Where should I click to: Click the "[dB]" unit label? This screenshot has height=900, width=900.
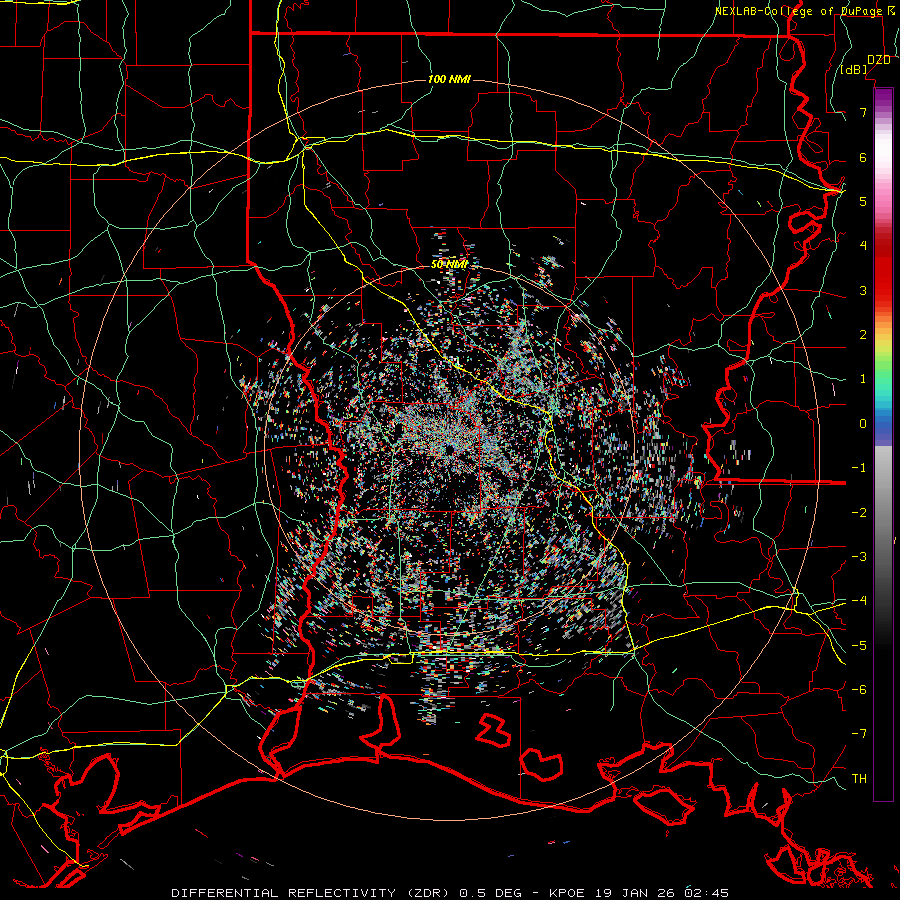pos(854,70)
